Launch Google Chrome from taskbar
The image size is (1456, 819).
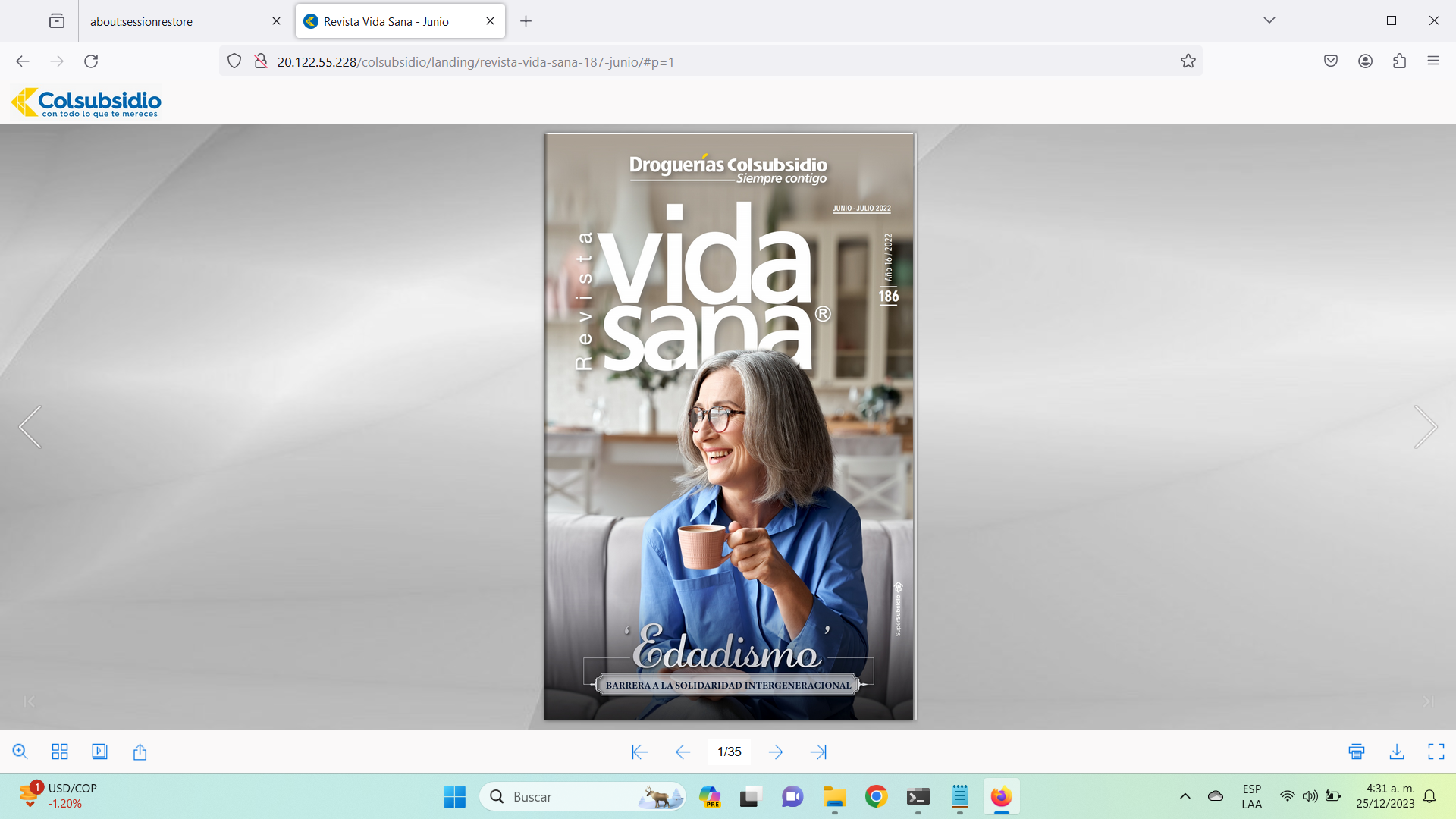(x=876, y=797)
